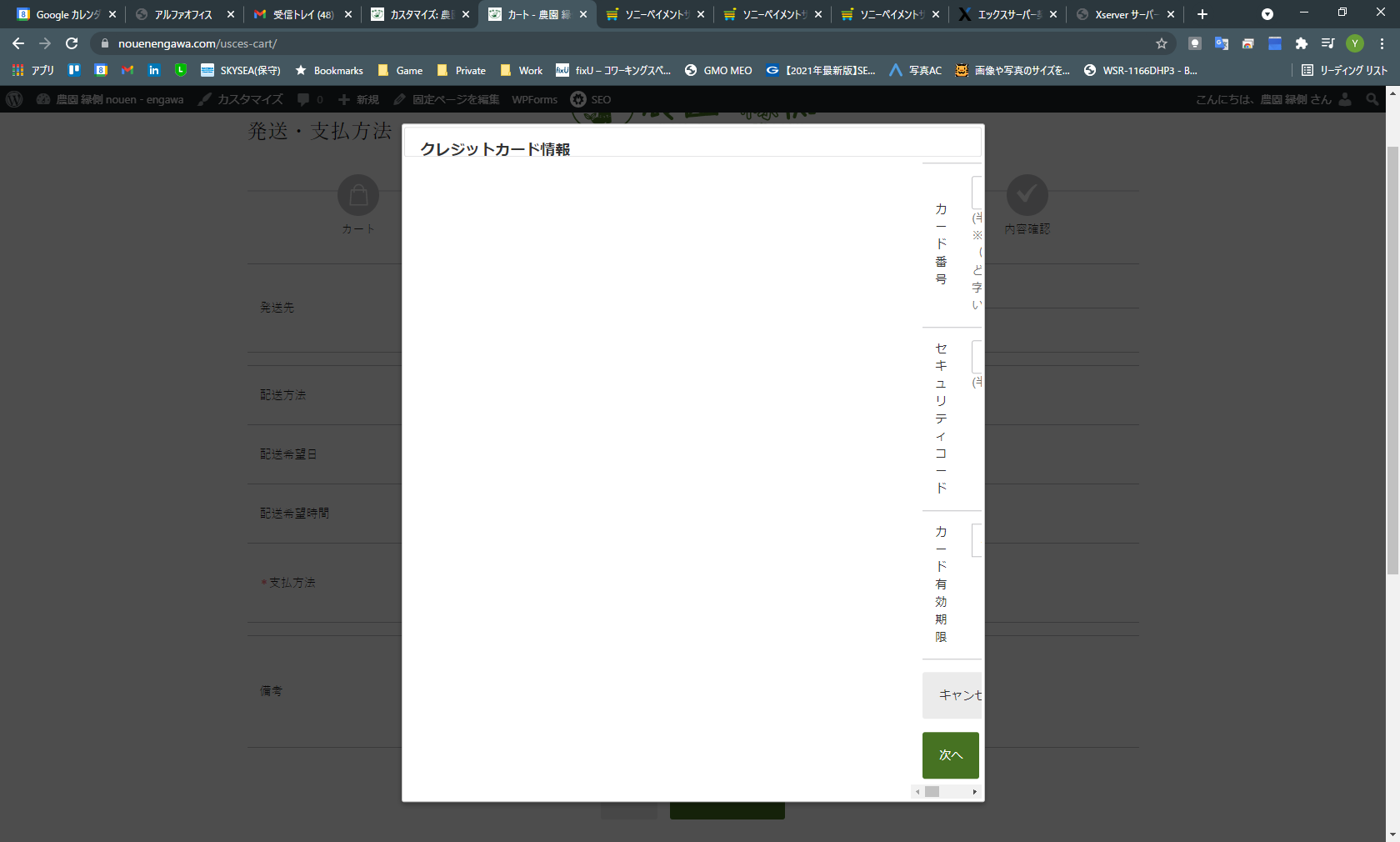Click the address bar URL
1400x842 pixels.
pos(197,43)
